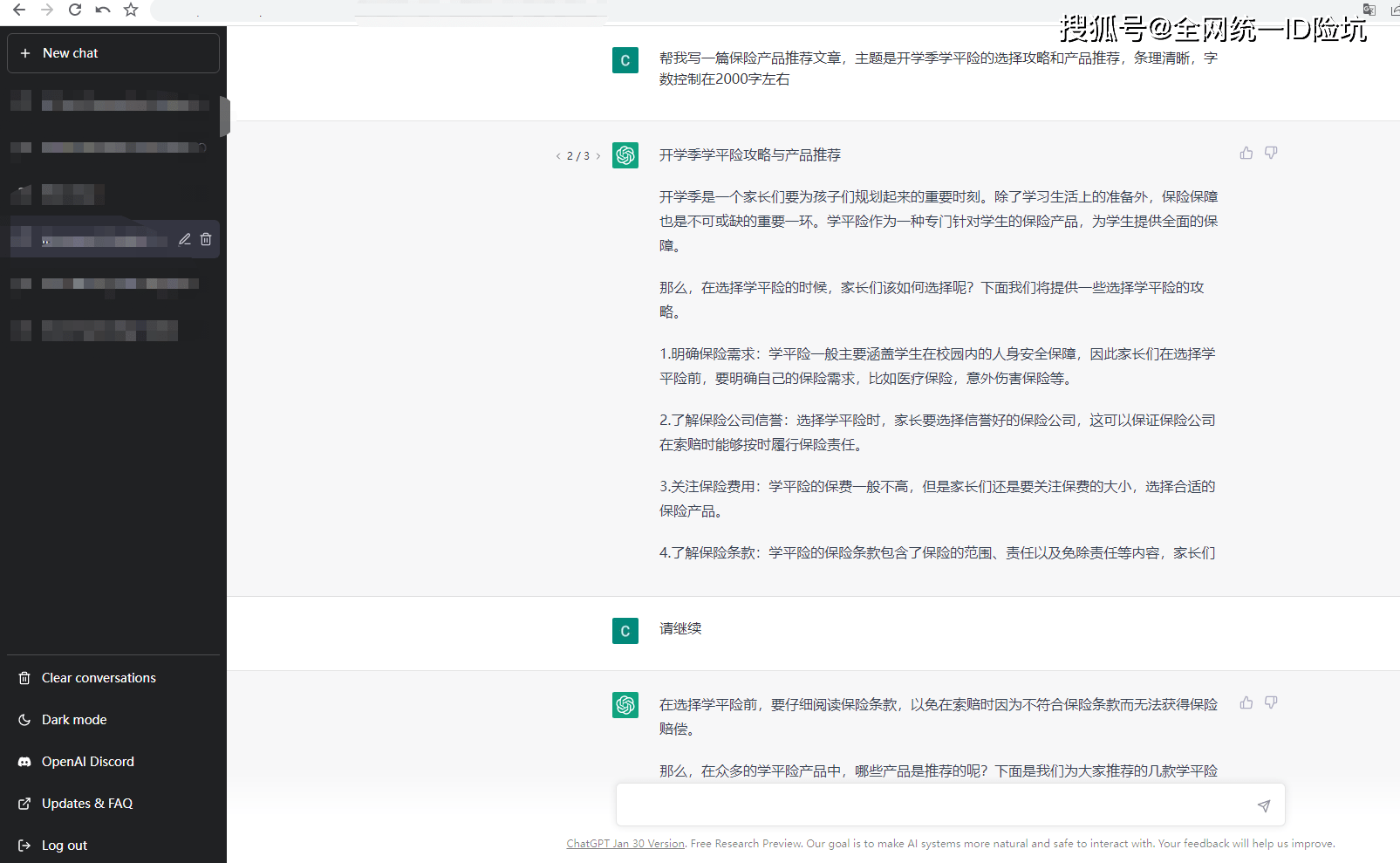The height and width of the screenshot is (863, 1400).
Task: Refresh the page with the reload icon
Action: 75,10
